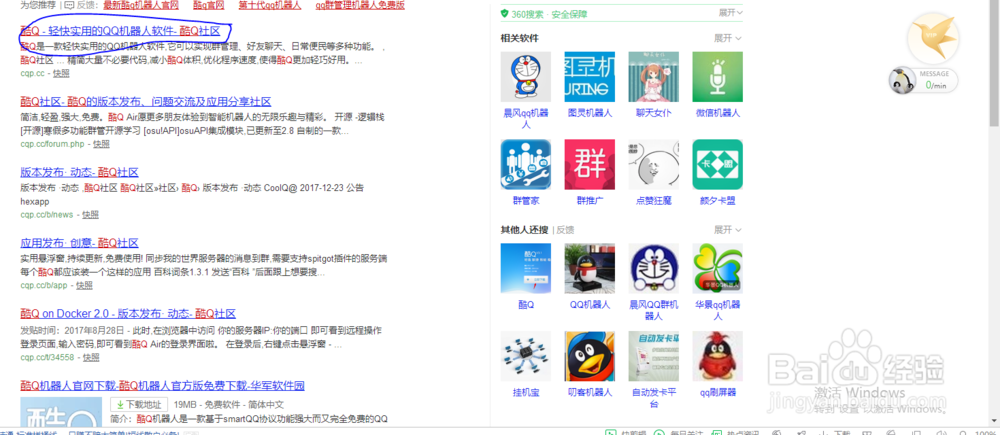Open the 群管家 blue software icon
The width and height of the screenshot is (1000, 435).
526,165
